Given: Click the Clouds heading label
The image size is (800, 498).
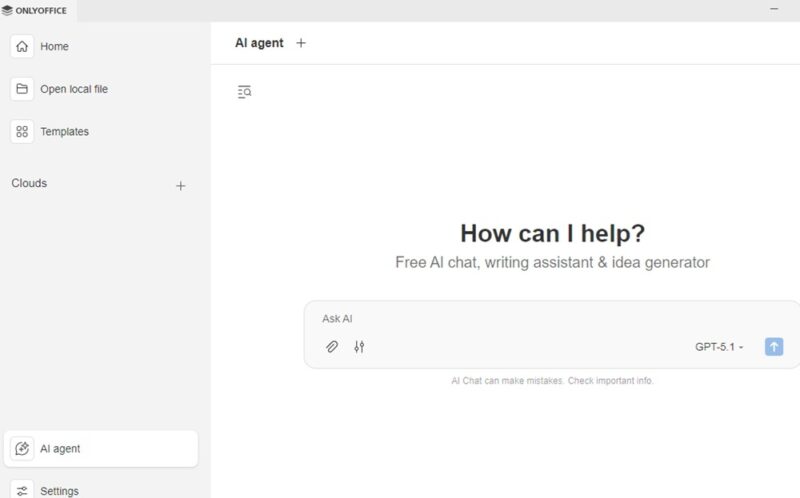Looking at the screenshot, I should point(29,183).
